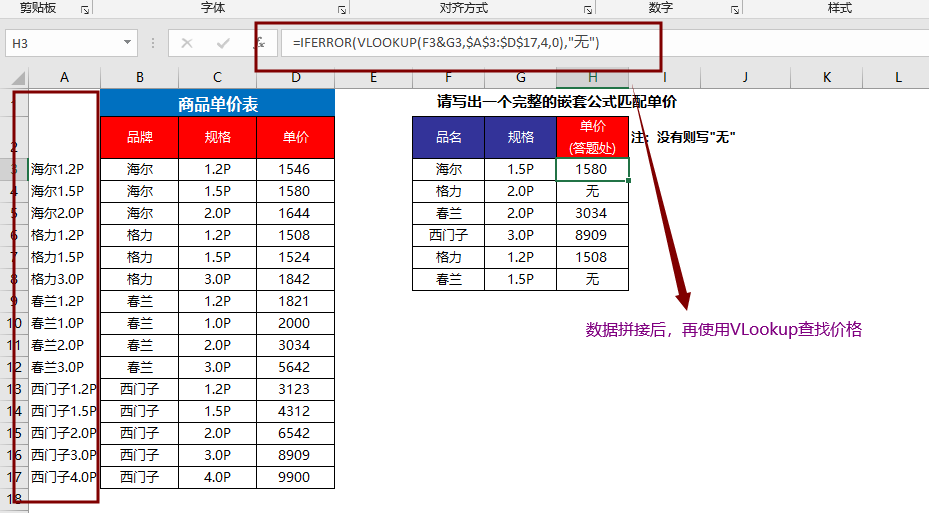Select column L header
929x513 pixels.
pos(898,78)
